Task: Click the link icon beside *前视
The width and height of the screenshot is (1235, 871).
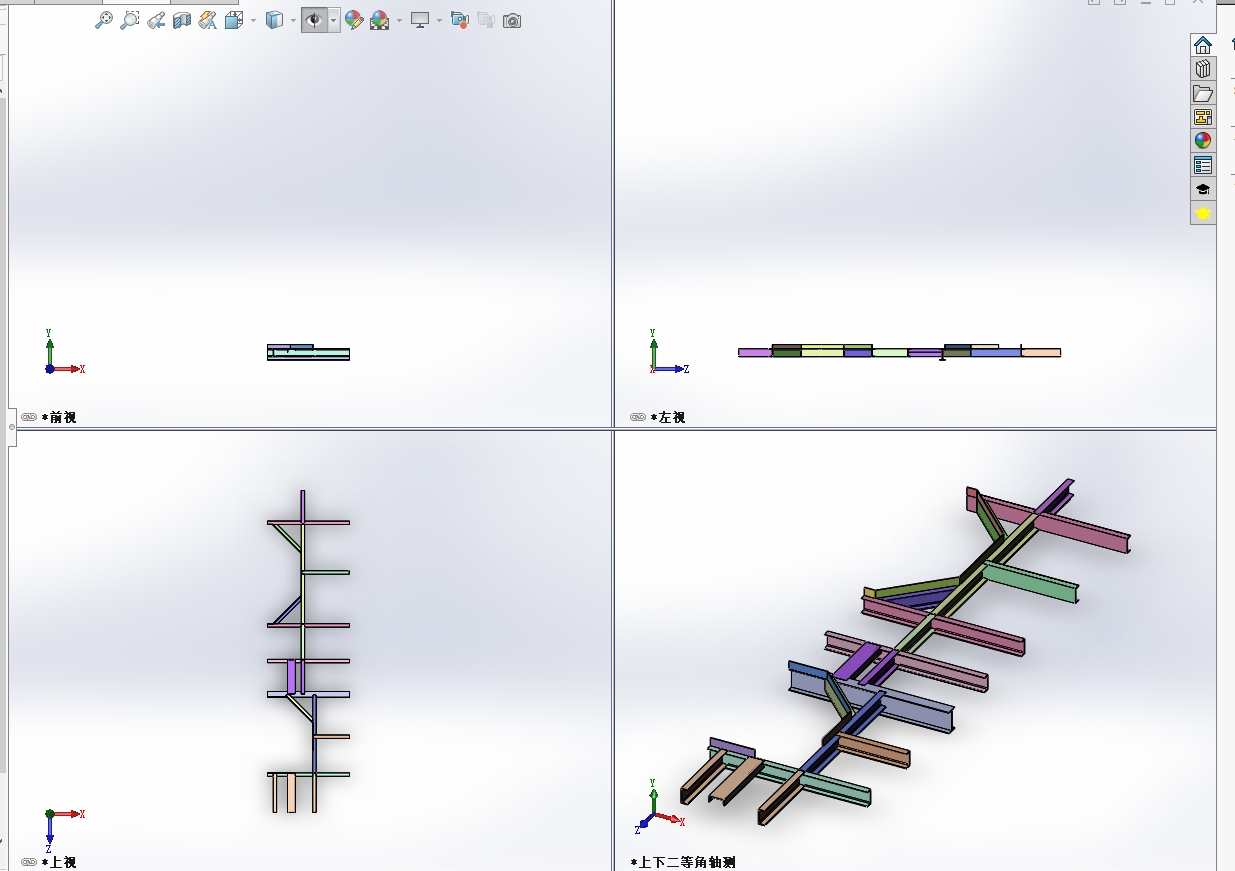Action: [x=29, y=417]
